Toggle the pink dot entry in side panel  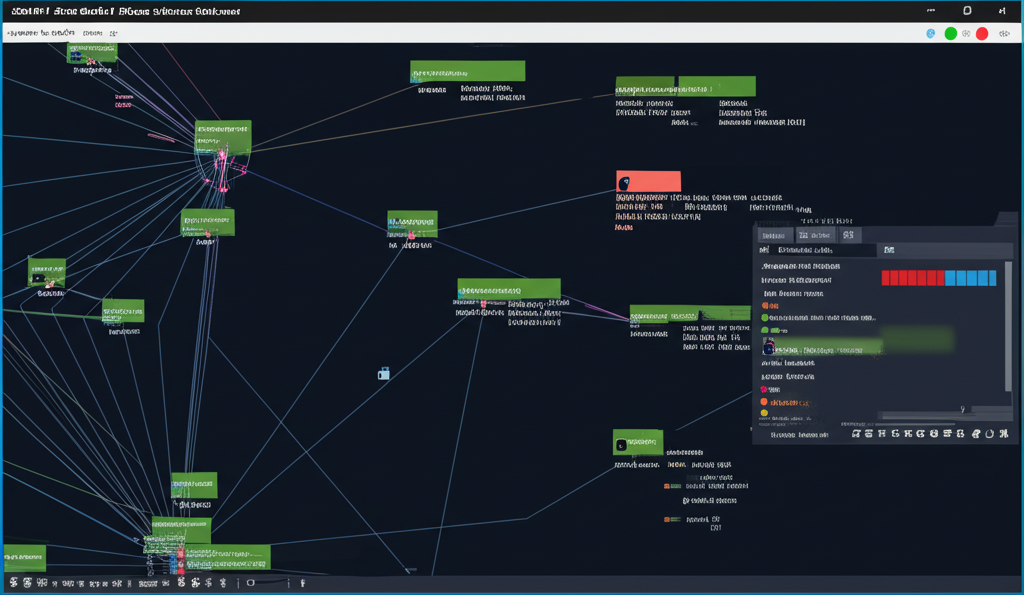[765, 390]
